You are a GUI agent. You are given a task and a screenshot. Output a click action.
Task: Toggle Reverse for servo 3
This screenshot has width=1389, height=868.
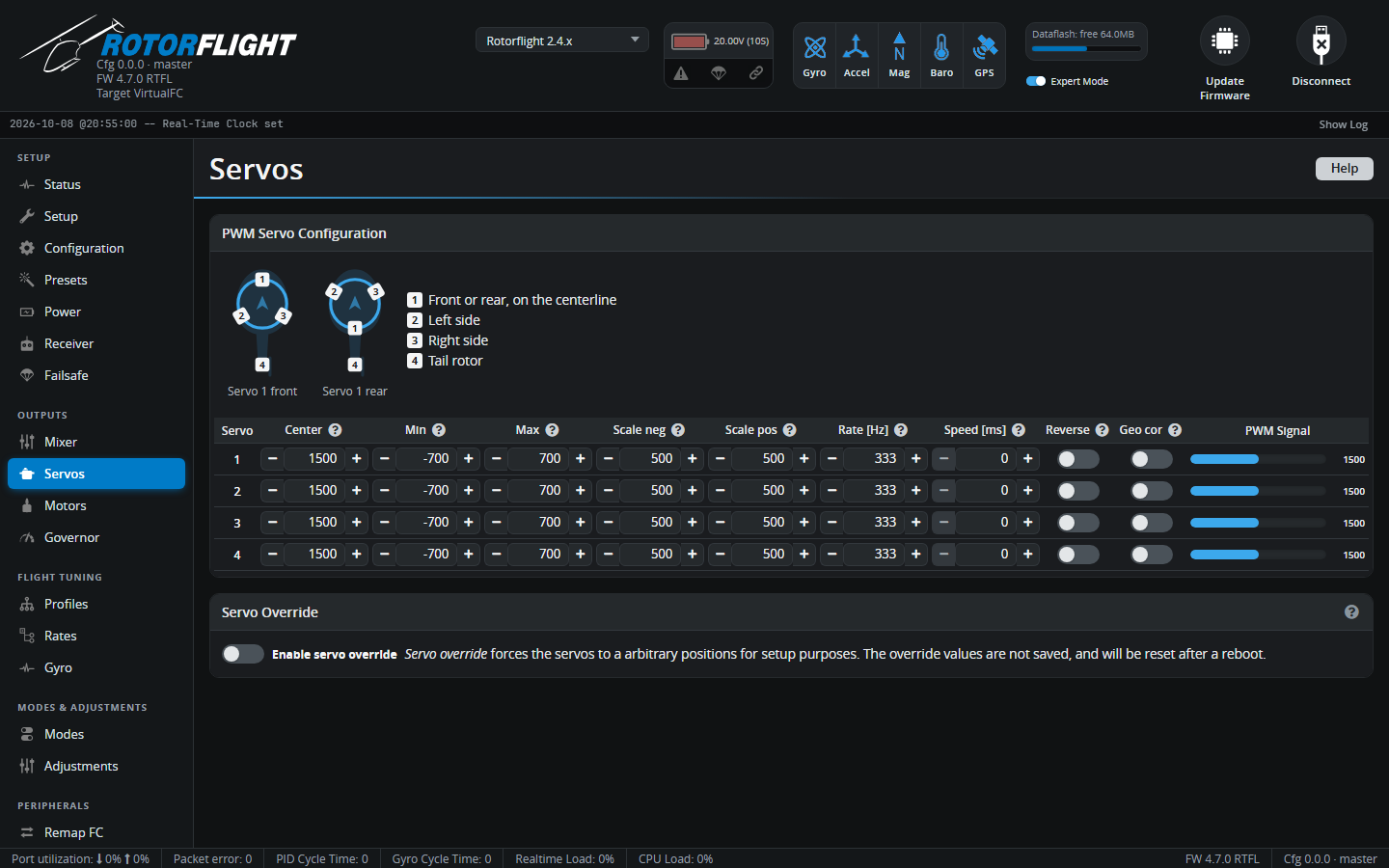1078,523
